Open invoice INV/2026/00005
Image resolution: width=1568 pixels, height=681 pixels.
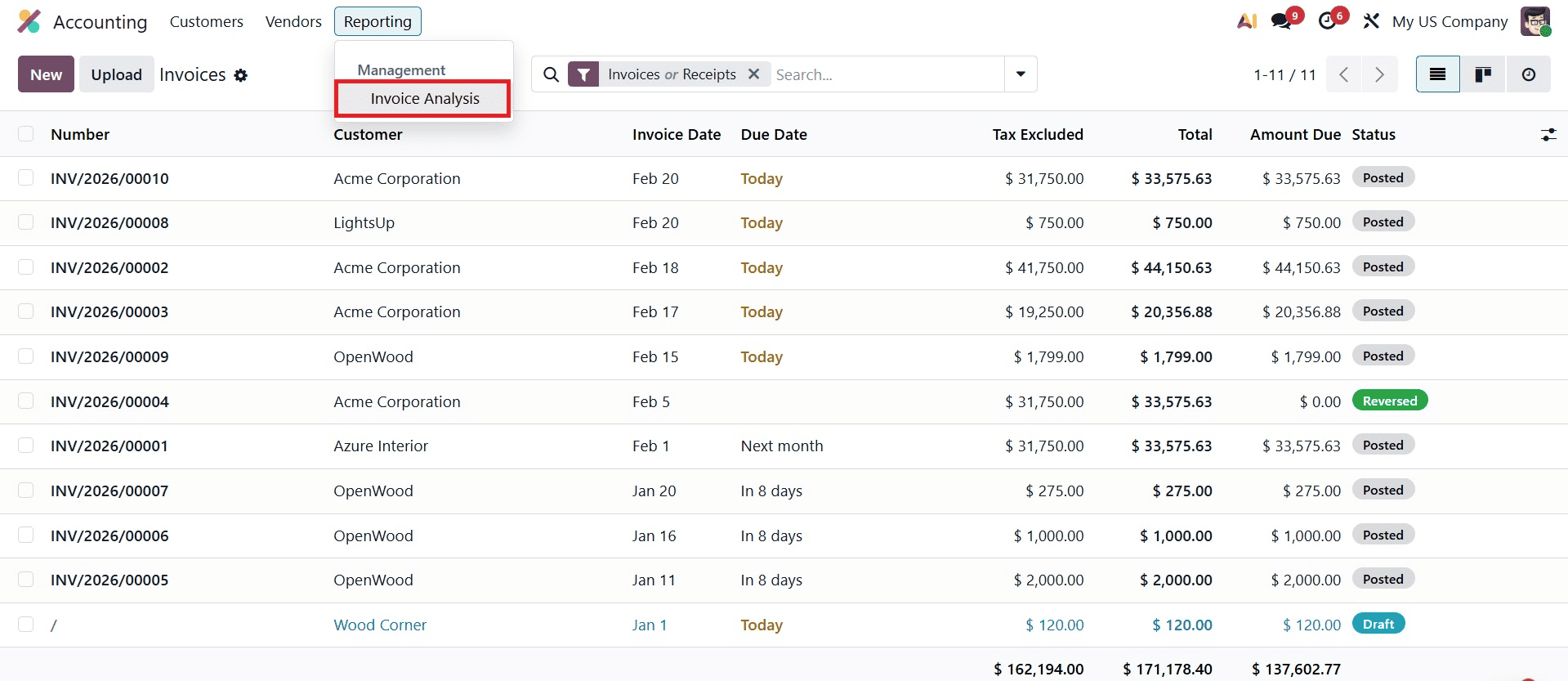pyautogui.click(x=109, y=580)
